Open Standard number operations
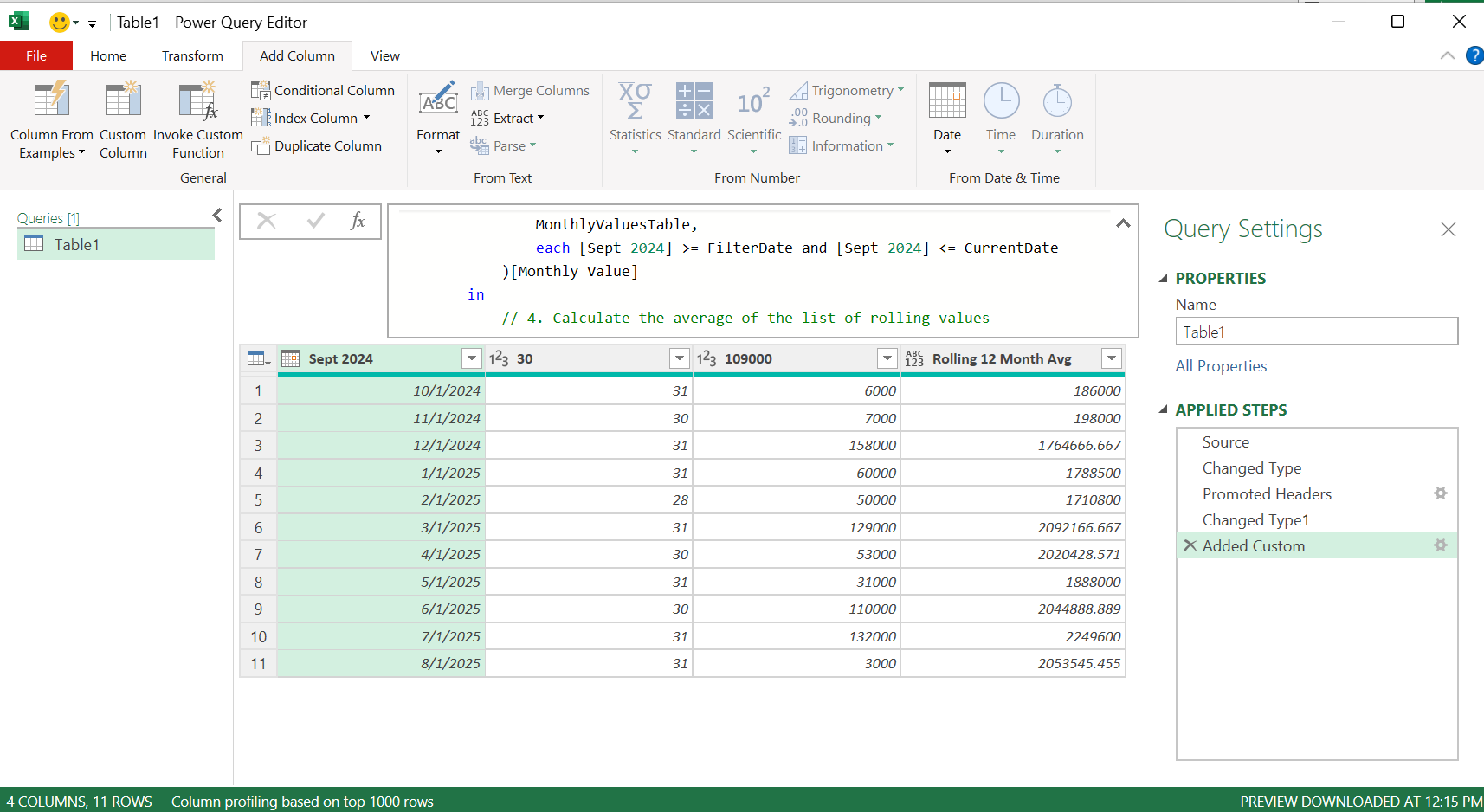Image resolution: width=1484 pixels, height=812 pixels. [694, 119]
